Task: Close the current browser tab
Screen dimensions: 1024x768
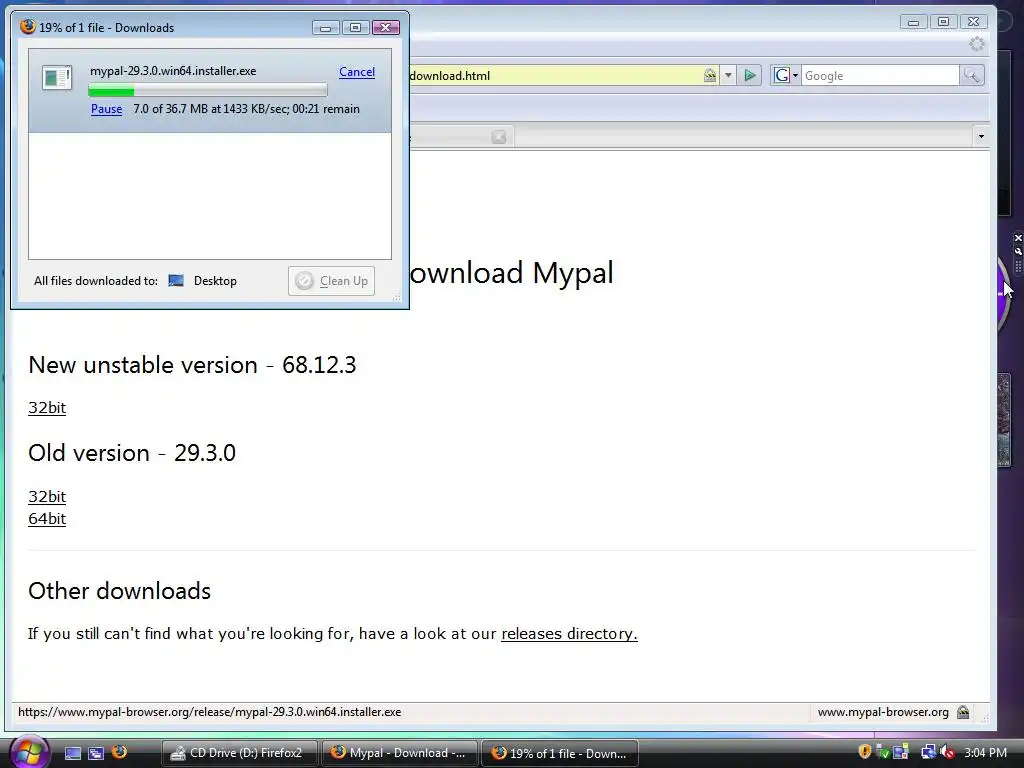Action: [499, 137]
